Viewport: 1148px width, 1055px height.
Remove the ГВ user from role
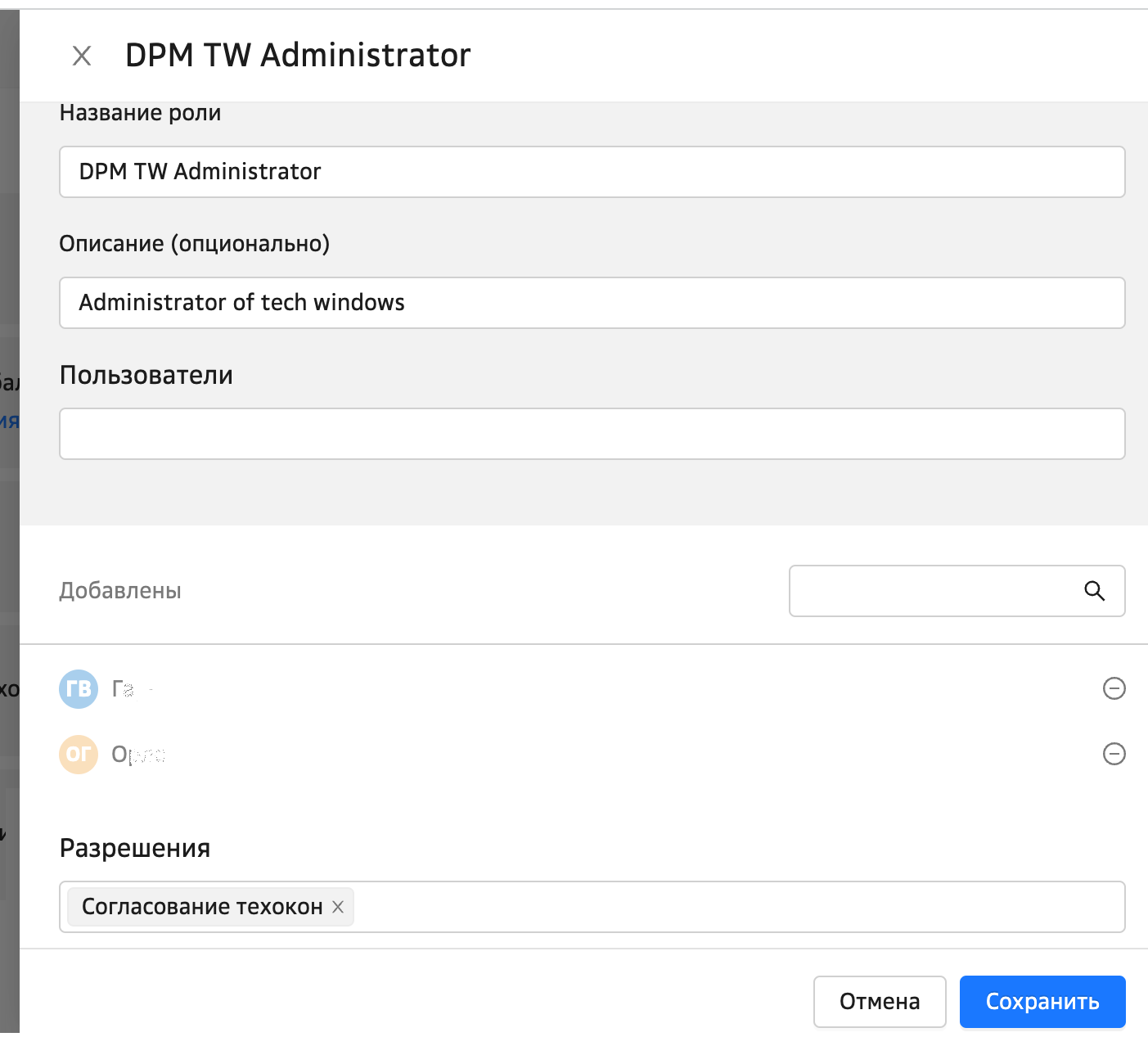click(x=1114, y=689)
